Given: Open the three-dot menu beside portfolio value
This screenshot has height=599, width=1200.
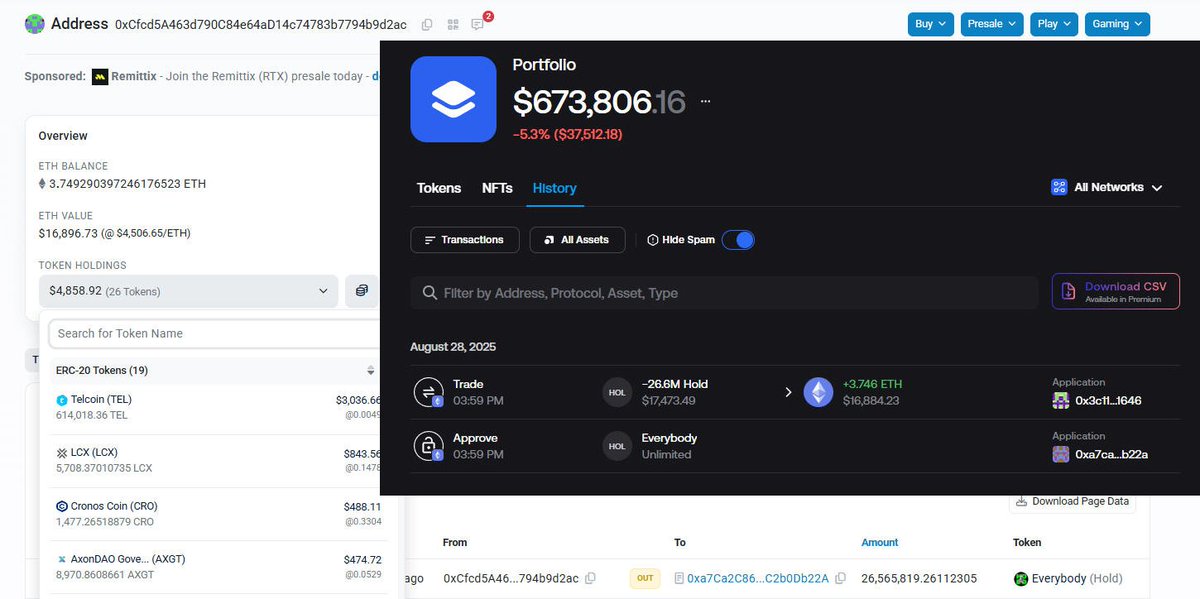Looking at the screenshot, I should coord(706,101).
